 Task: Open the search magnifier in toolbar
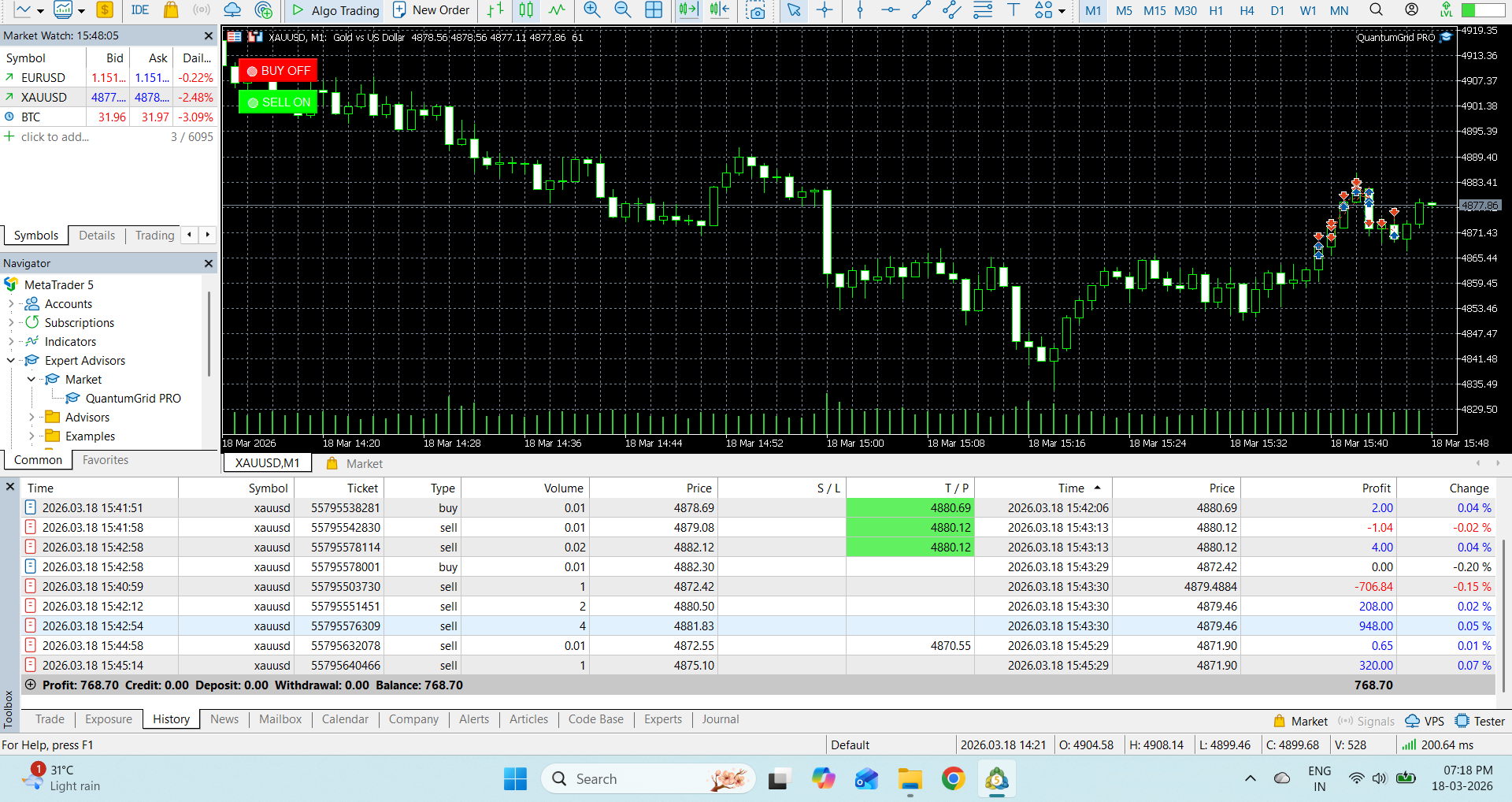[1376, 10]
